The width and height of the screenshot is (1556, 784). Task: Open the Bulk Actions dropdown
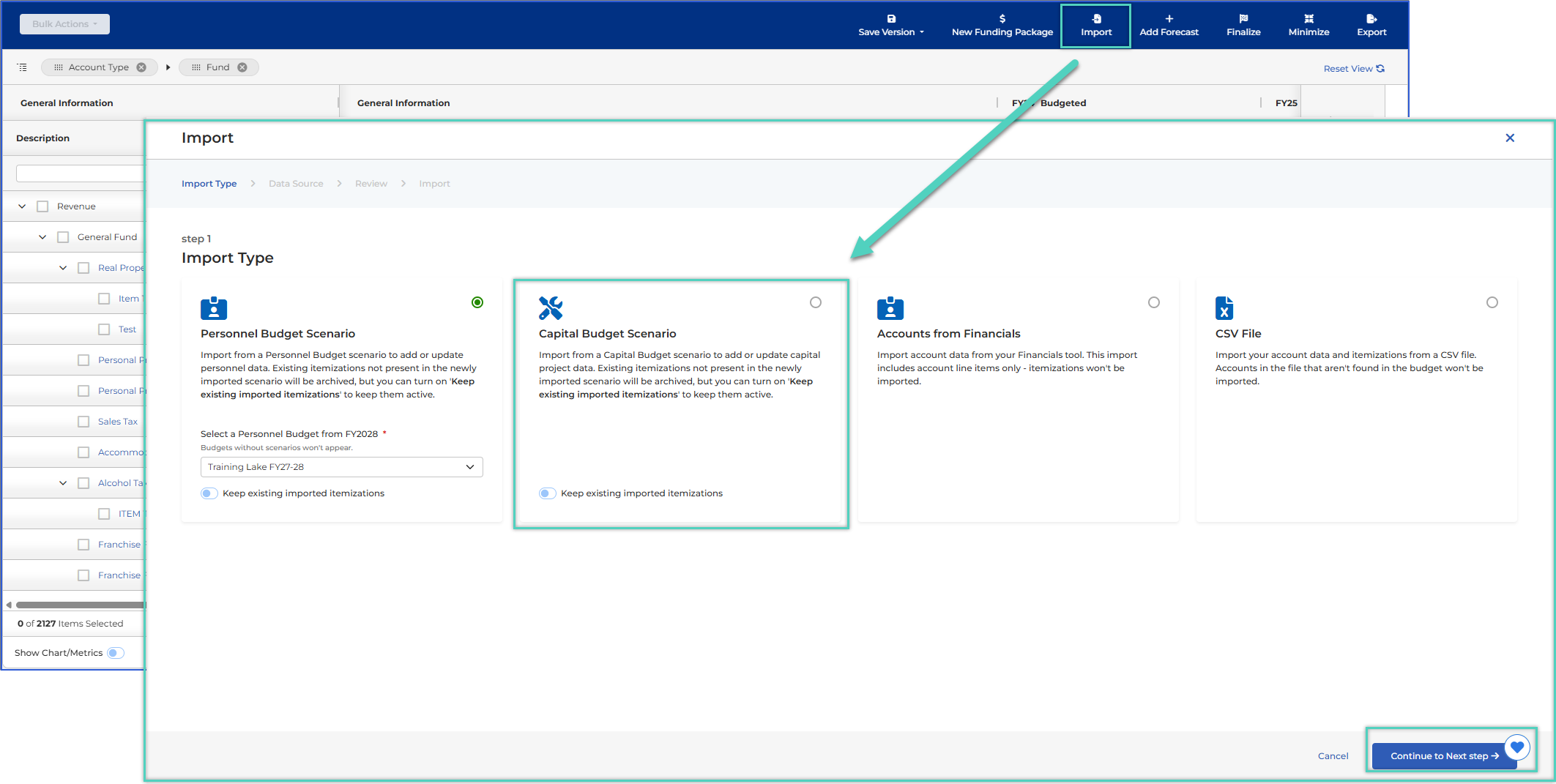(64, 24)
